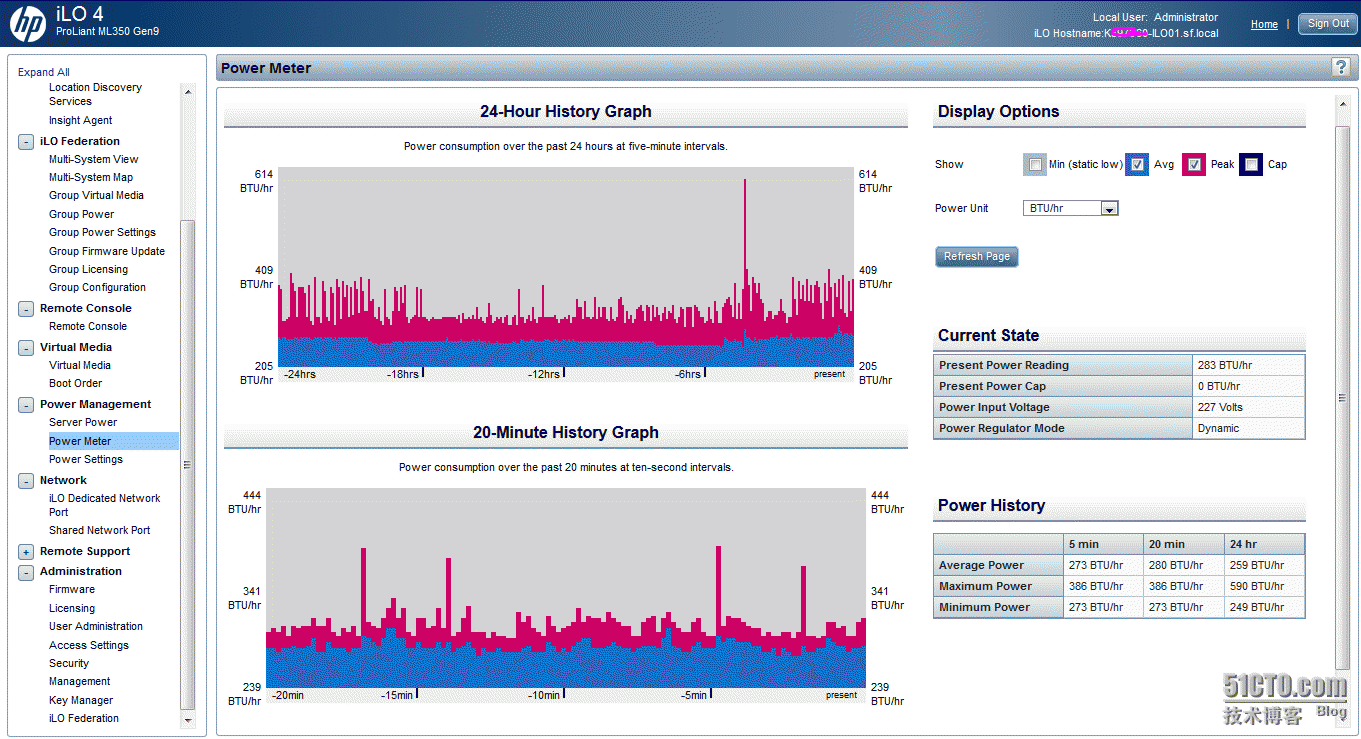Collapse the Power Management section
Screen dimensions: 1361x739
(26, 405)
